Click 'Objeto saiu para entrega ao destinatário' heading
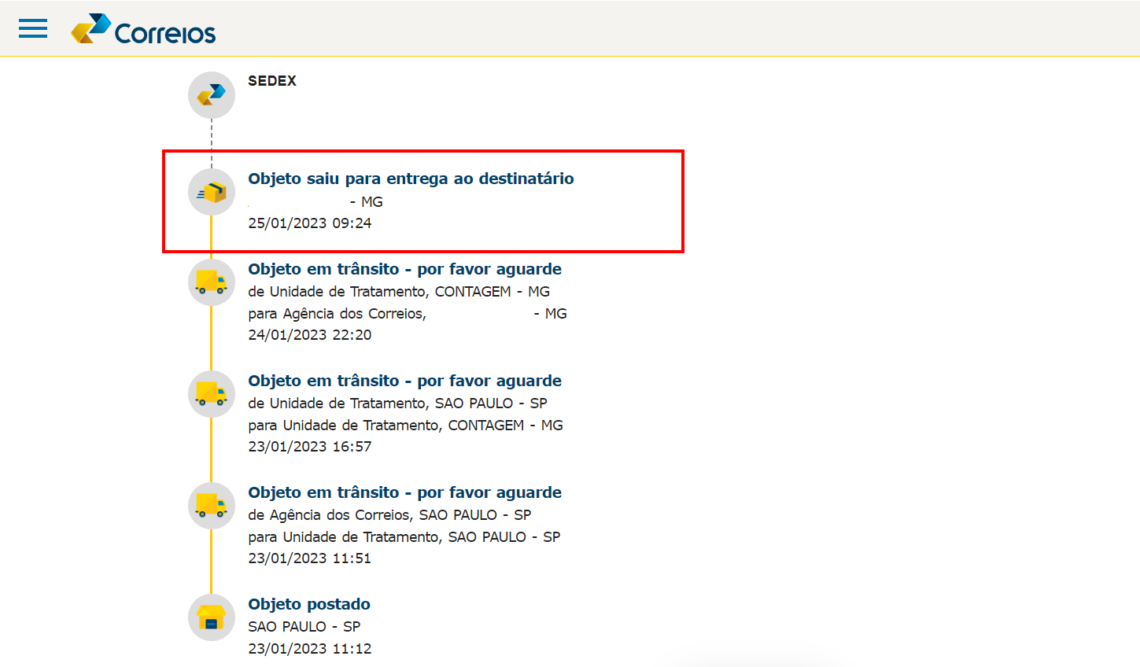 [410, 179]
